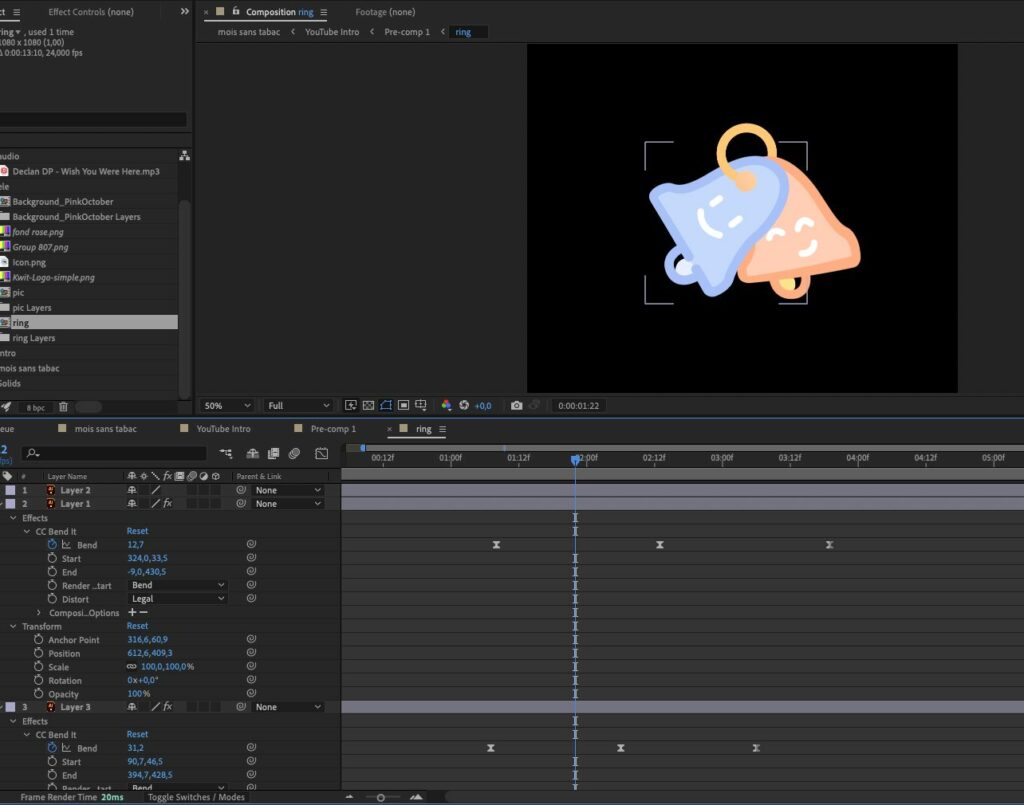Click Reset for Layer 1 Transform

[x=137, y=626]
